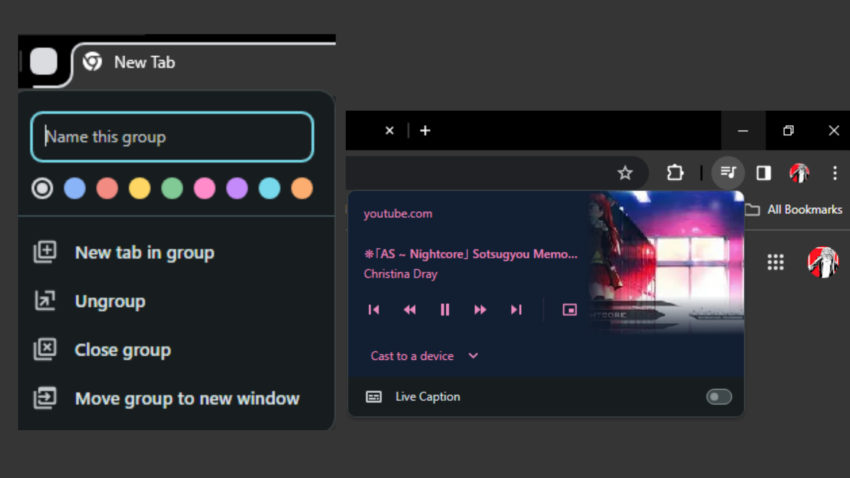The height and width of the screenshot is (478, 850).
Task: Open the Extensions puzzle icon
Action: click(x=675, y=173)
